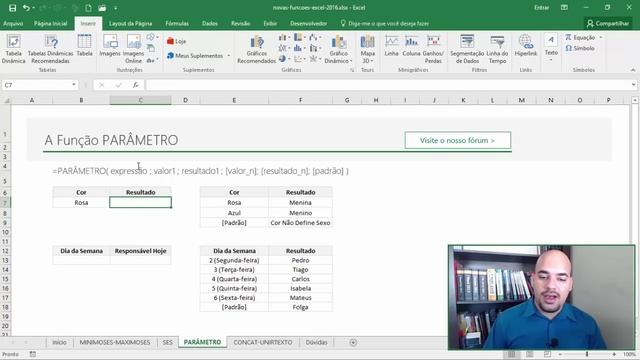This screenshot has height=360, width=640.
Task: Open the Dúvidas sheet tab
Action: coord(317,342)
